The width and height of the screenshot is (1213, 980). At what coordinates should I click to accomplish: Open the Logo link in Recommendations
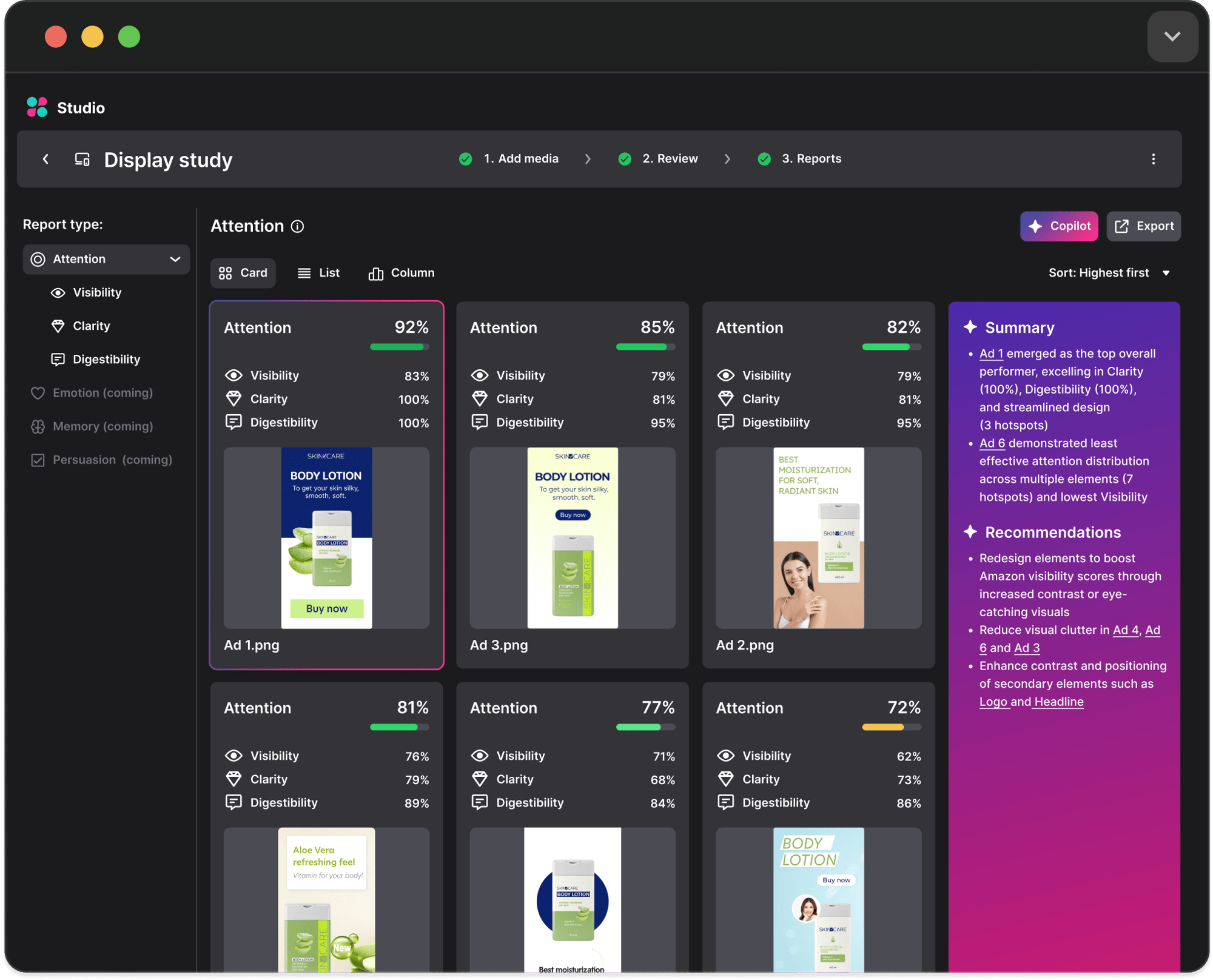[993, 702]
